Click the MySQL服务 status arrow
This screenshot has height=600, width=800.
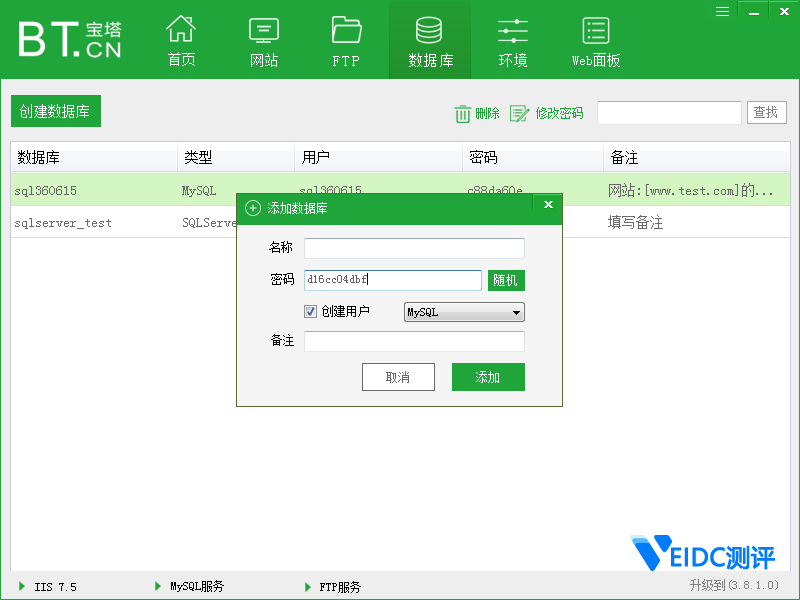point(158,586)
